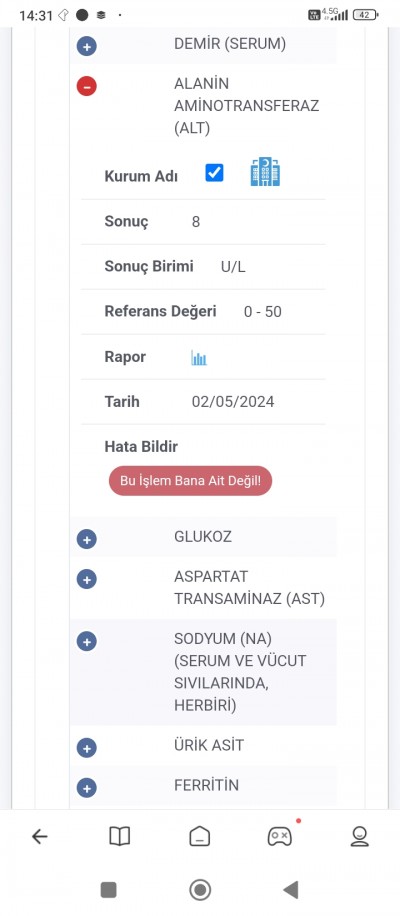Open the profile person icon

pos(360,837)
